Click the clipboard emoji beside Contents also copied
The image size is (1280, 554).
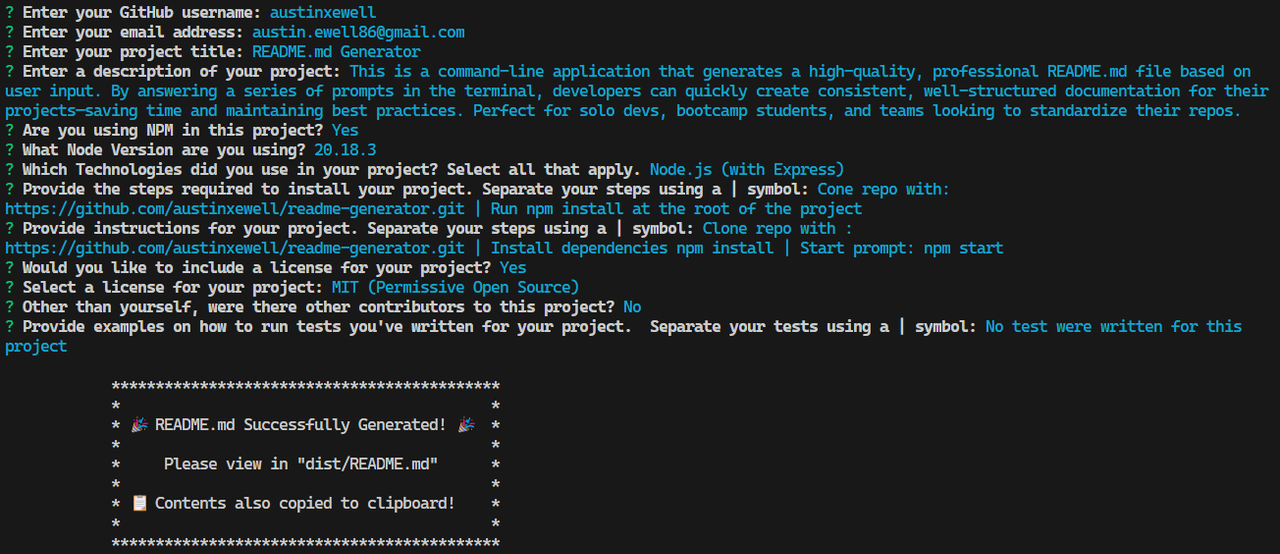point(140,503)
